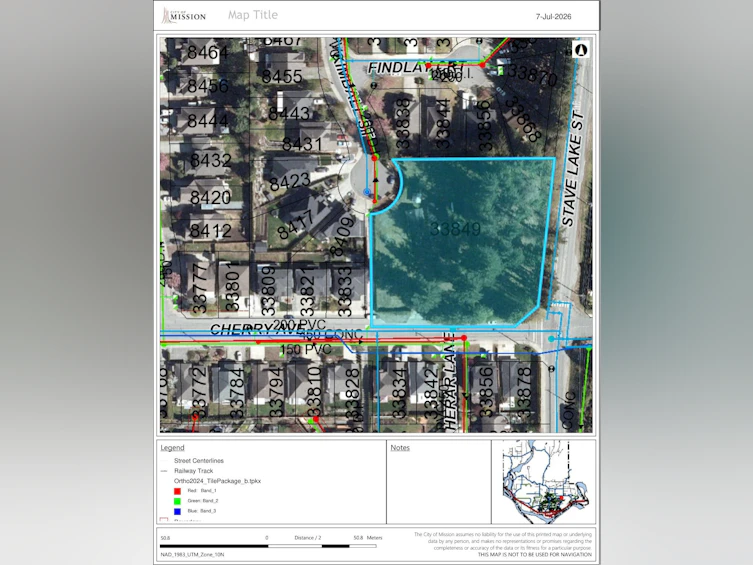The image size is (753, 565).
Task: Click the FINDLAY street label
Action: click(399, 67)
